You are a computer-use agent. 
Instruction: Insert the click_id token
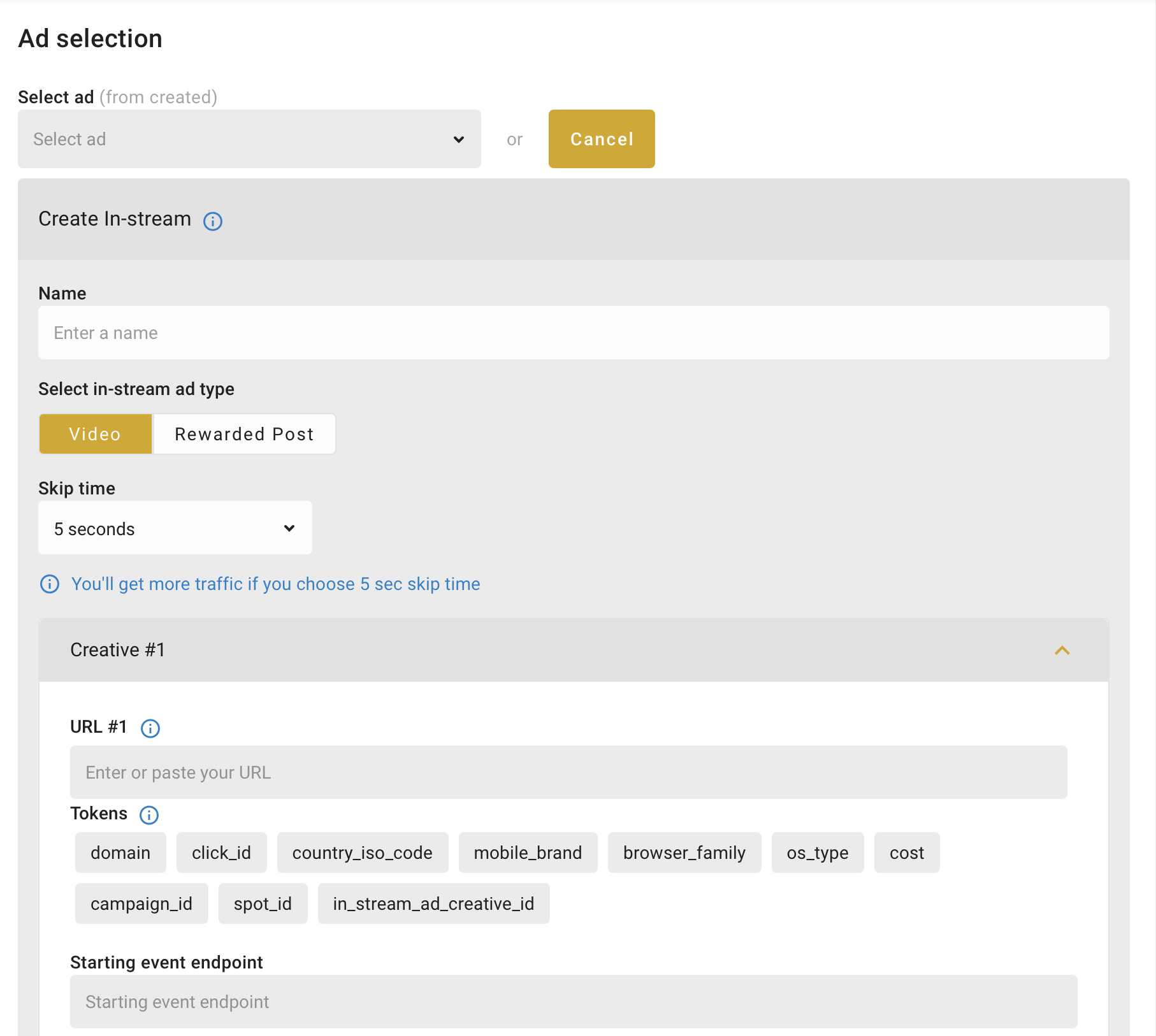click(221, 853)
